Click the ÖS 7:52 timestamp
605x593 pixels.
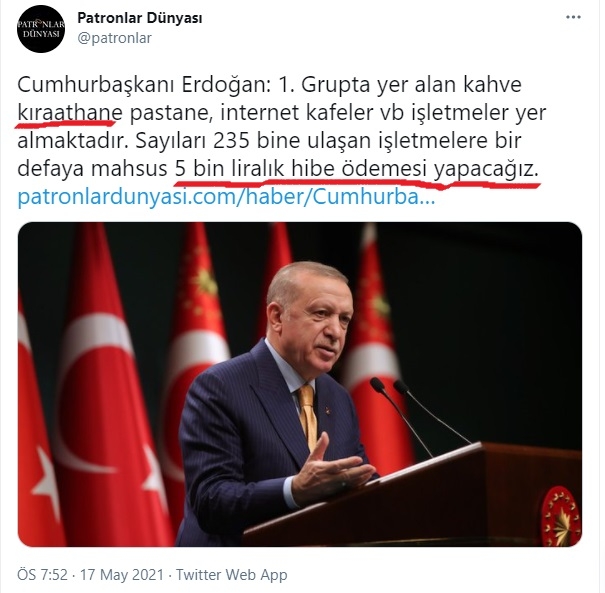click(42, 575)
